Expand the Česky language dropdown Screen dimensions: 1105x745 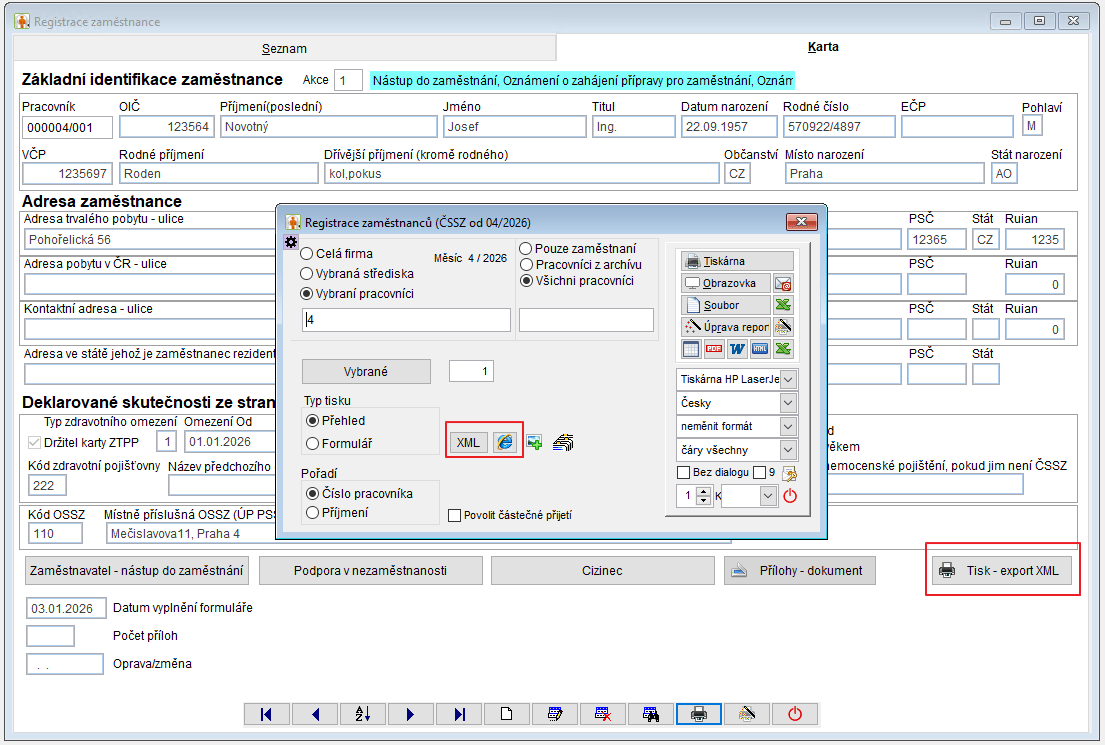click(x=788, y=403)
